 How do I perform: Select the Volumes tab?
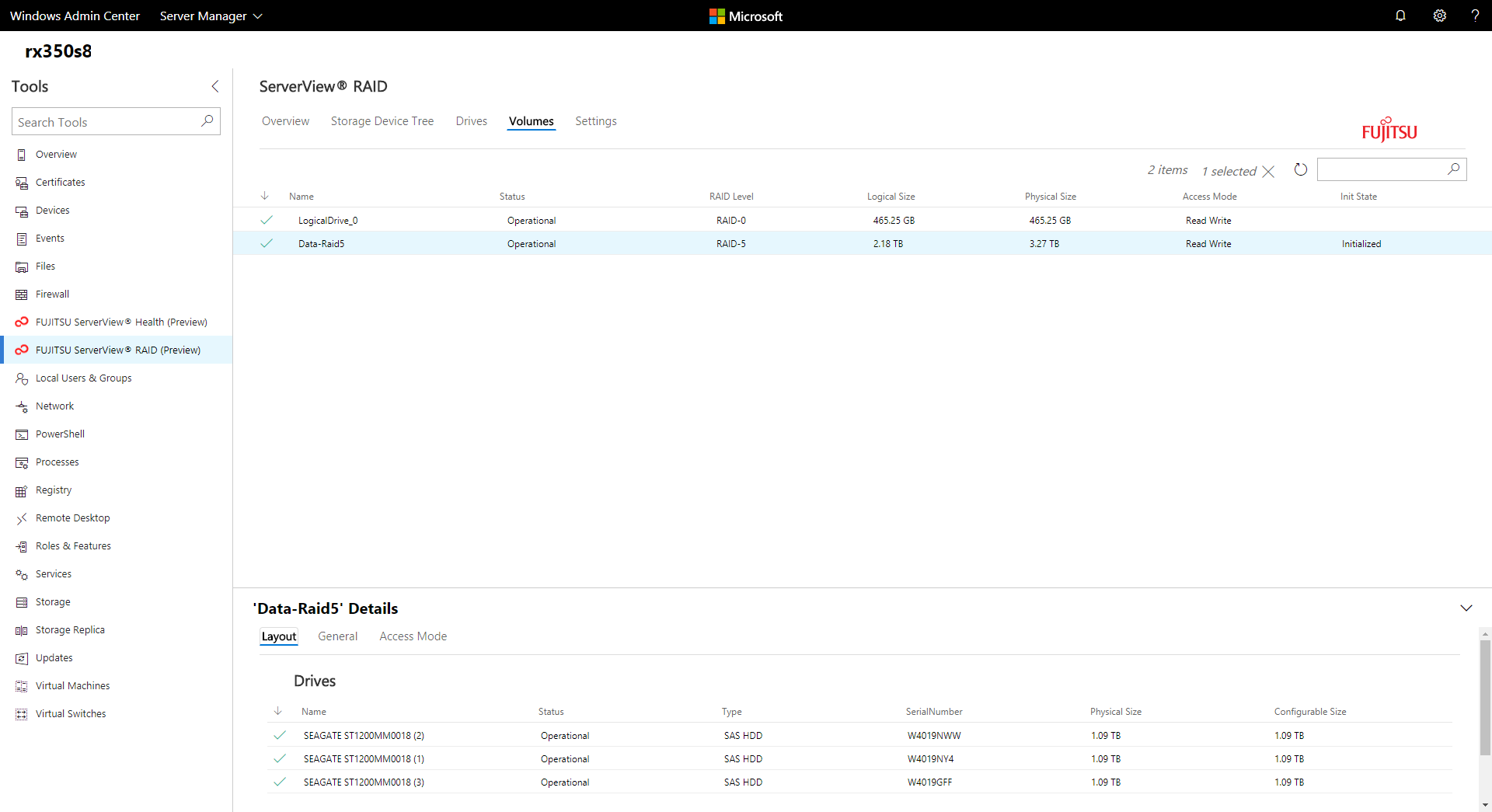click(x=532, y=121)
